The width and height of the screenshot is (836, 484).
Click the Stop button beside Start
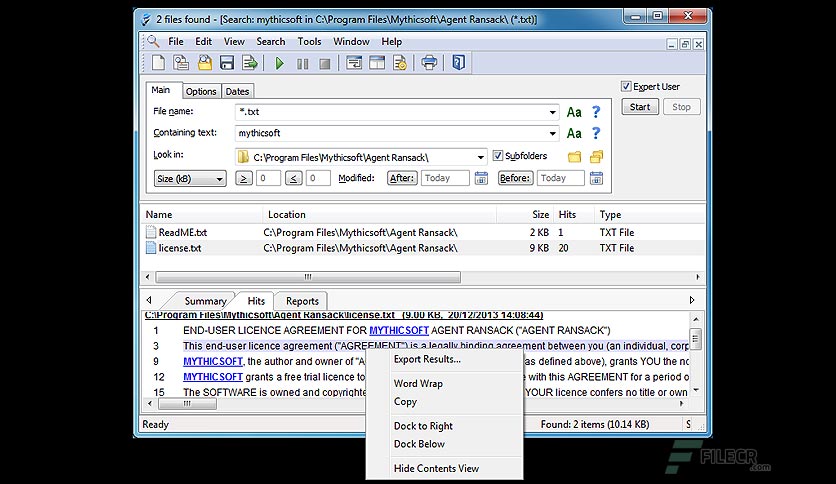pyautogui.click(x=681, y=107)
